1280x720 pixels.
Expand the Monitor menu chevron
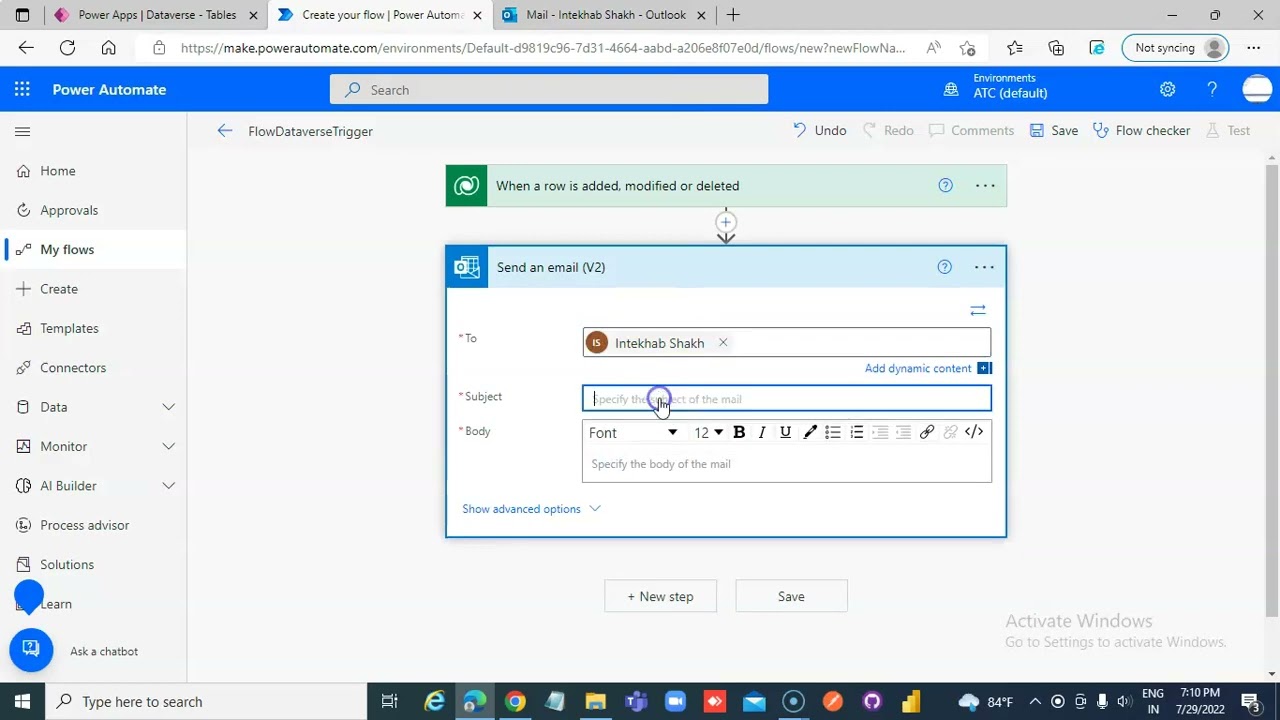coord(168,446)
